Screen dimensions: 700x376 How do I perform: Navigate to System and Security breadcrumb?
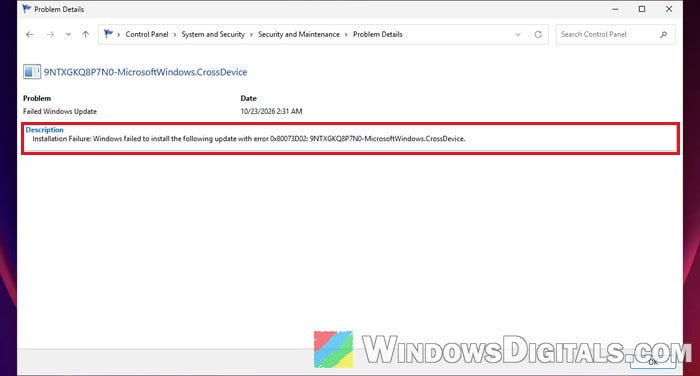(213, 34)
